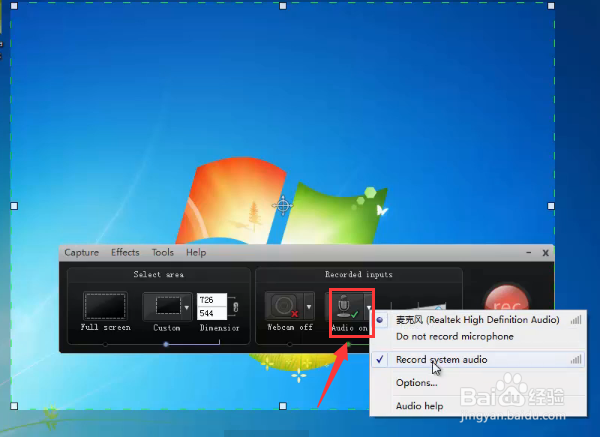Viewport: 600px width, 437px height.
Task: Click the Audio dropdown arrow
Action: coord(368,307)
